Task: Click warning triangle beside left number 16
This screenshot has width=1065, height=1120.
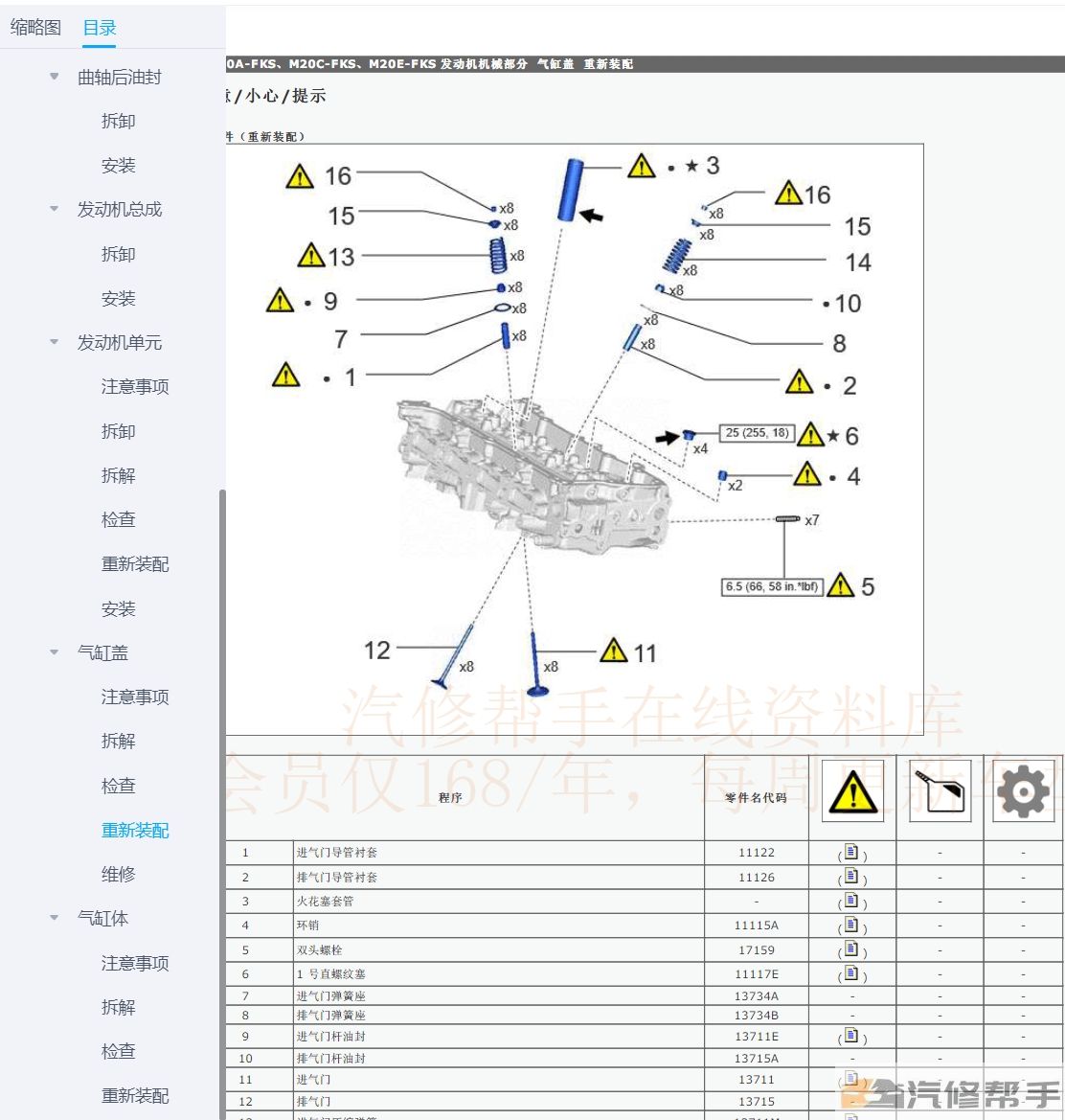Action: [300, 176]
